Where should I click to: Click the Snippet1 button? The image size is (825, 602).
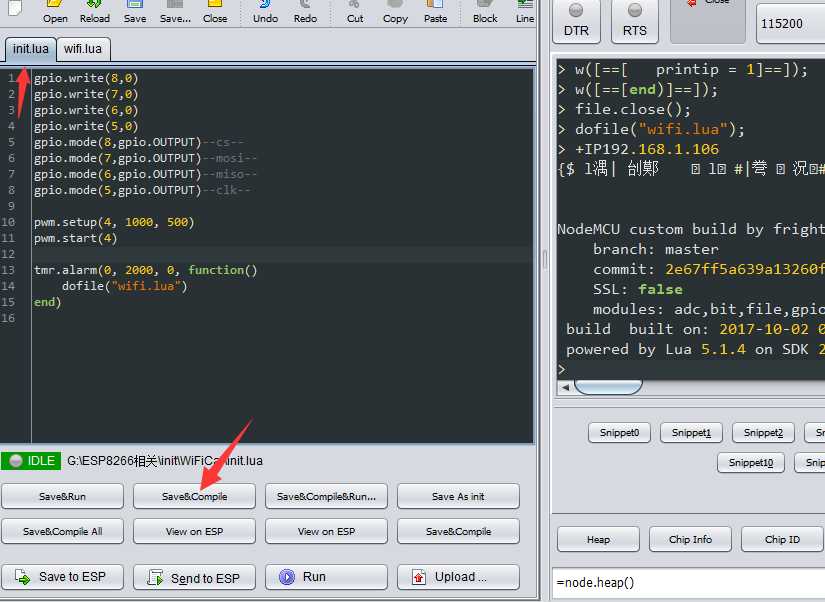[x=691, y=433]
